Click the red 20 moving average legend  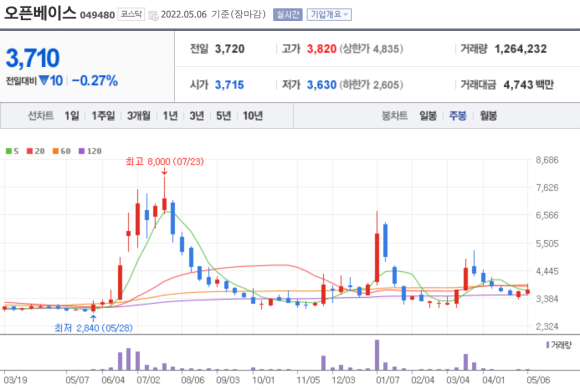[x=36, y=151]
